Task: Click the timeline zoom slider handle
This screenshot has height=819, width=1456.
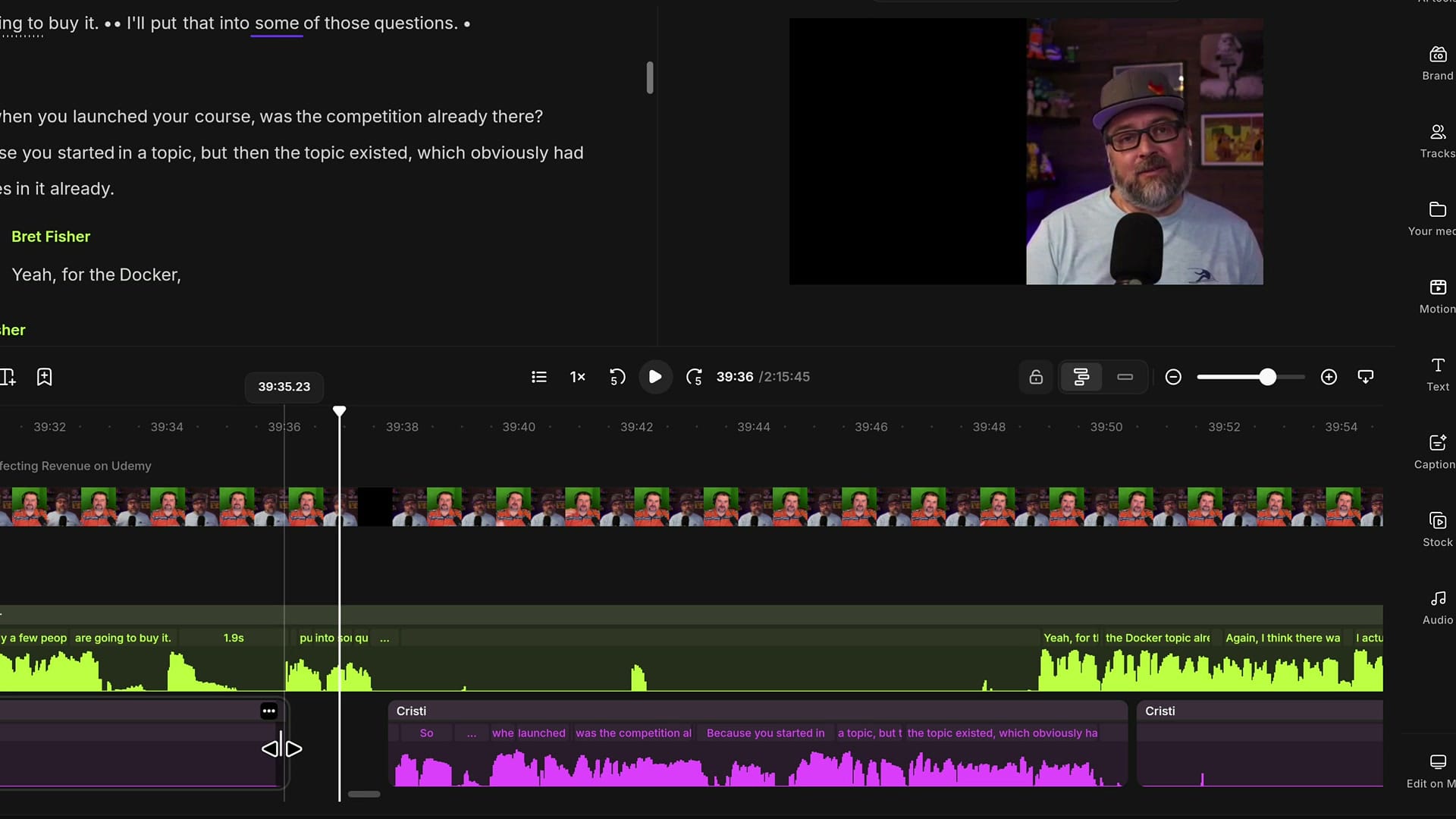Action: click(1267, 377)
